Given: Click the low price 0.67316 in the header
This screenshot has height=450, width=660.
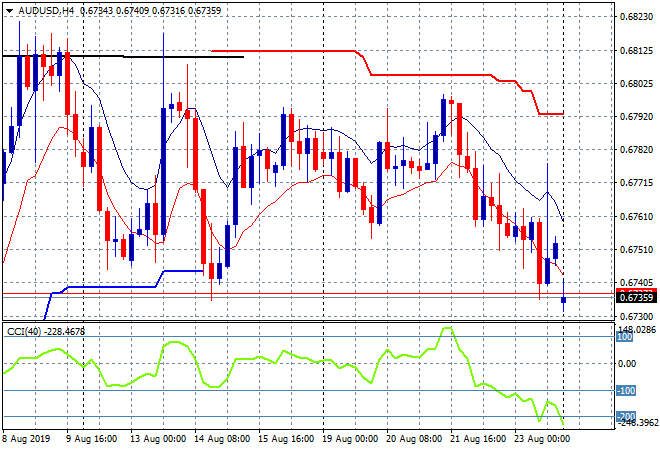Looking at the screenshot, I should coord(168,11).
